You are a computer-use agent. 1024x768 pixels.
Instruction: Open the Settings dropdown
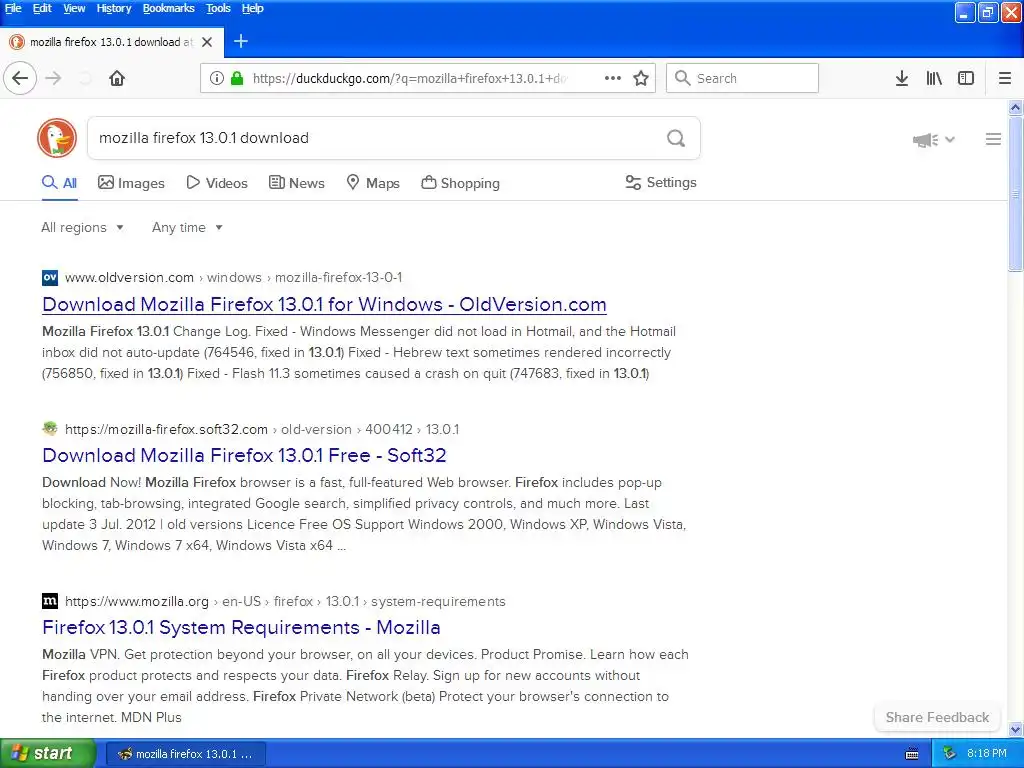[661, 182]
